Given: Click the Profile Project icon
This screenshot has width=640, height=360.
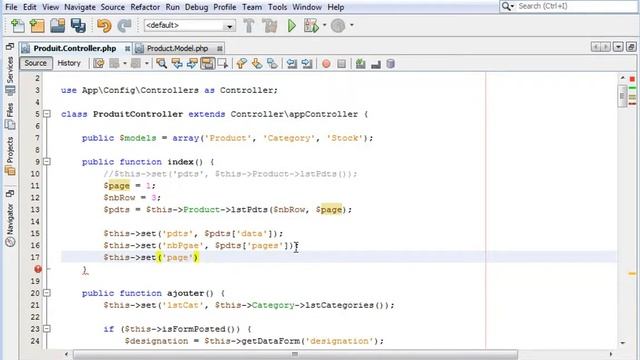Looking at the screenshot, I should click(338, 26).
